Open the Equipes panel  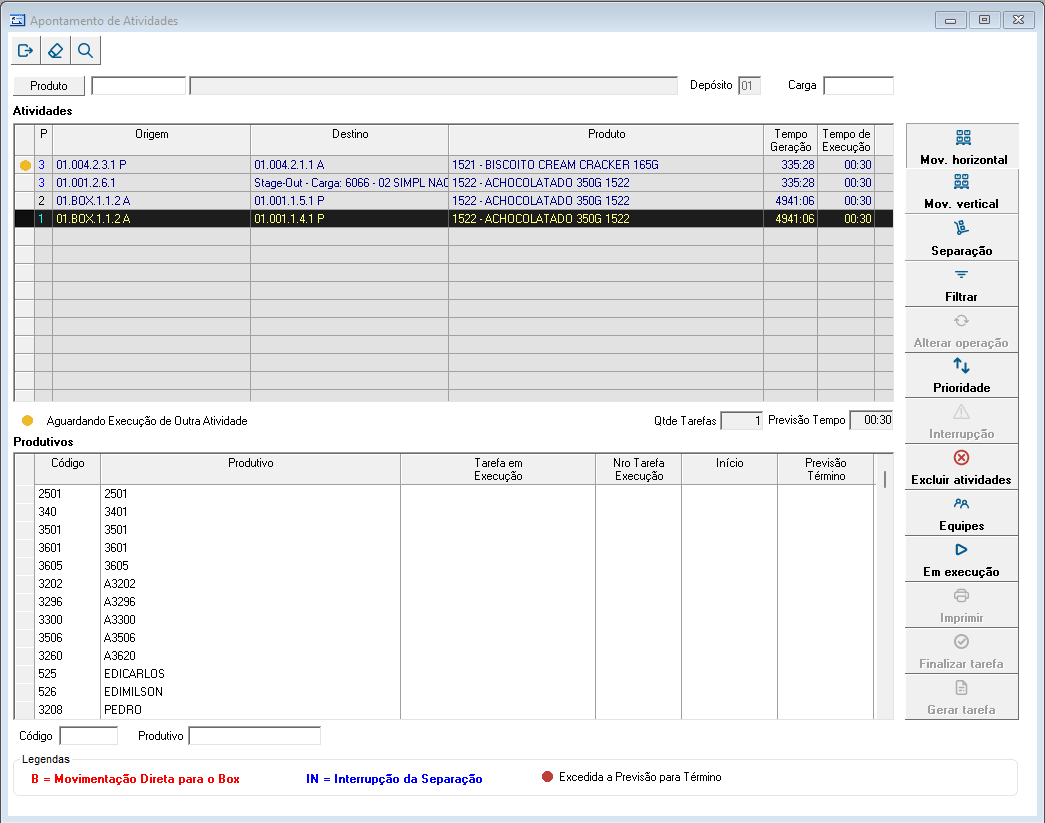pos(962,513)
